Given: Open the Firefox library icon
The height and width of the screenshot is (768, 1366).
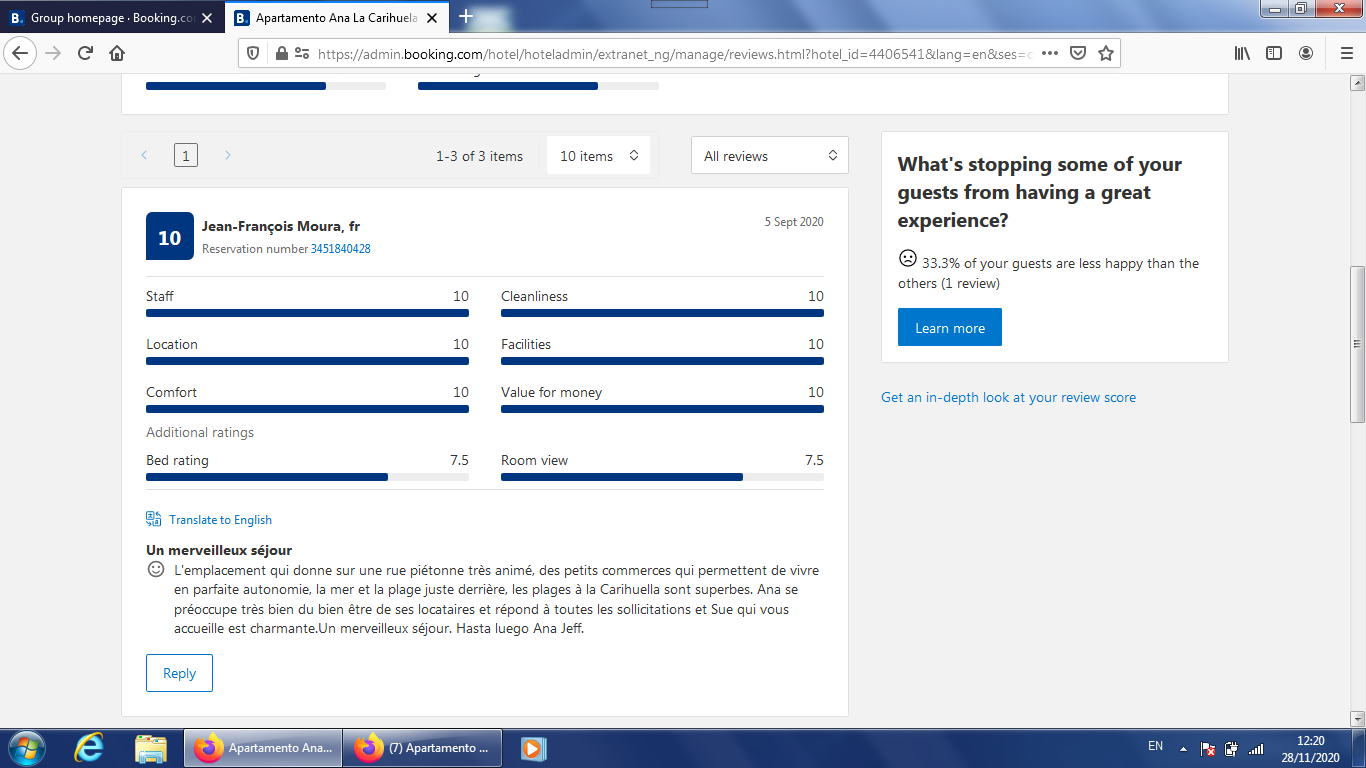Looking at the screenshot, I should coord(1242,53).
